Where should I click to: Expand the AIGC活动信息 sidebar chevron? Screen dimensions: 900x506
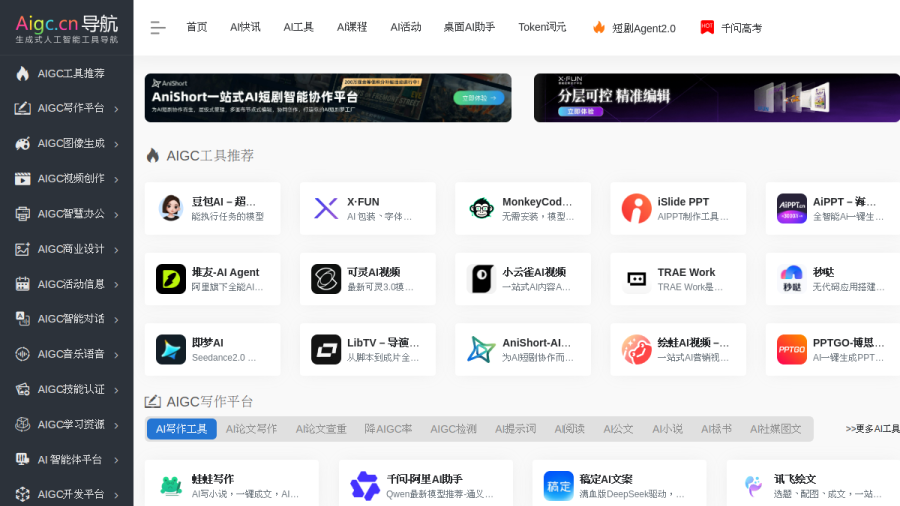click(117, 285)
